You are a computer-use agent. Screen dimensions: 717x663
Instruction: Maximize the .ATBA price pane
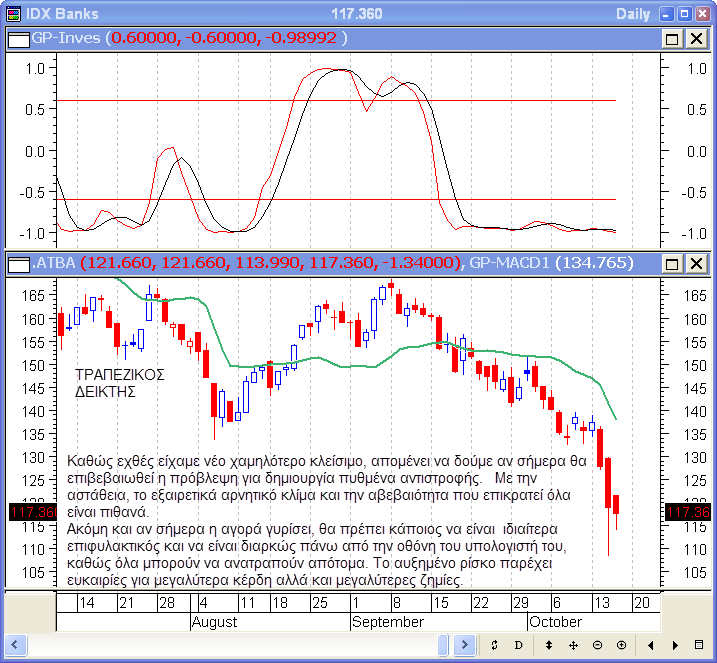click(x=672, y=263)
